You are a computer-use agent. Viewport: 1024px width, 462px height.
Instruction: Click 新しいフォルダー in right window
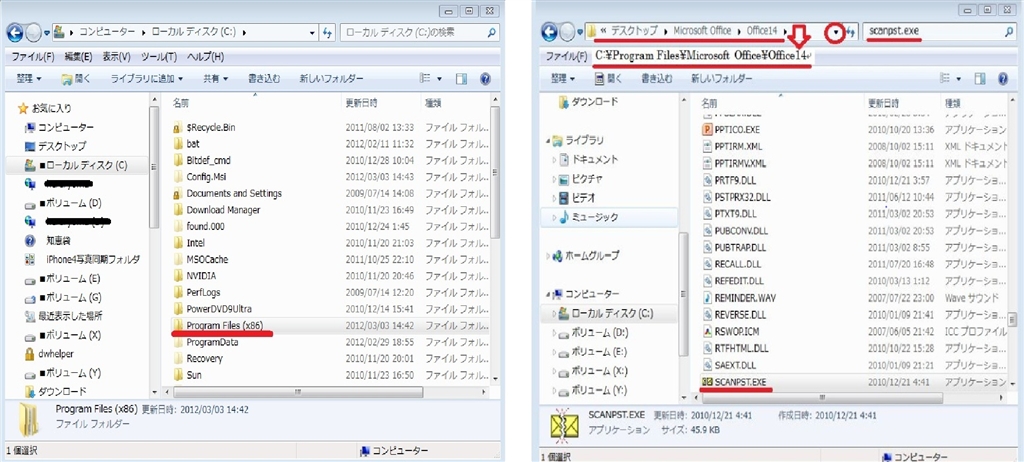(722, 78)
